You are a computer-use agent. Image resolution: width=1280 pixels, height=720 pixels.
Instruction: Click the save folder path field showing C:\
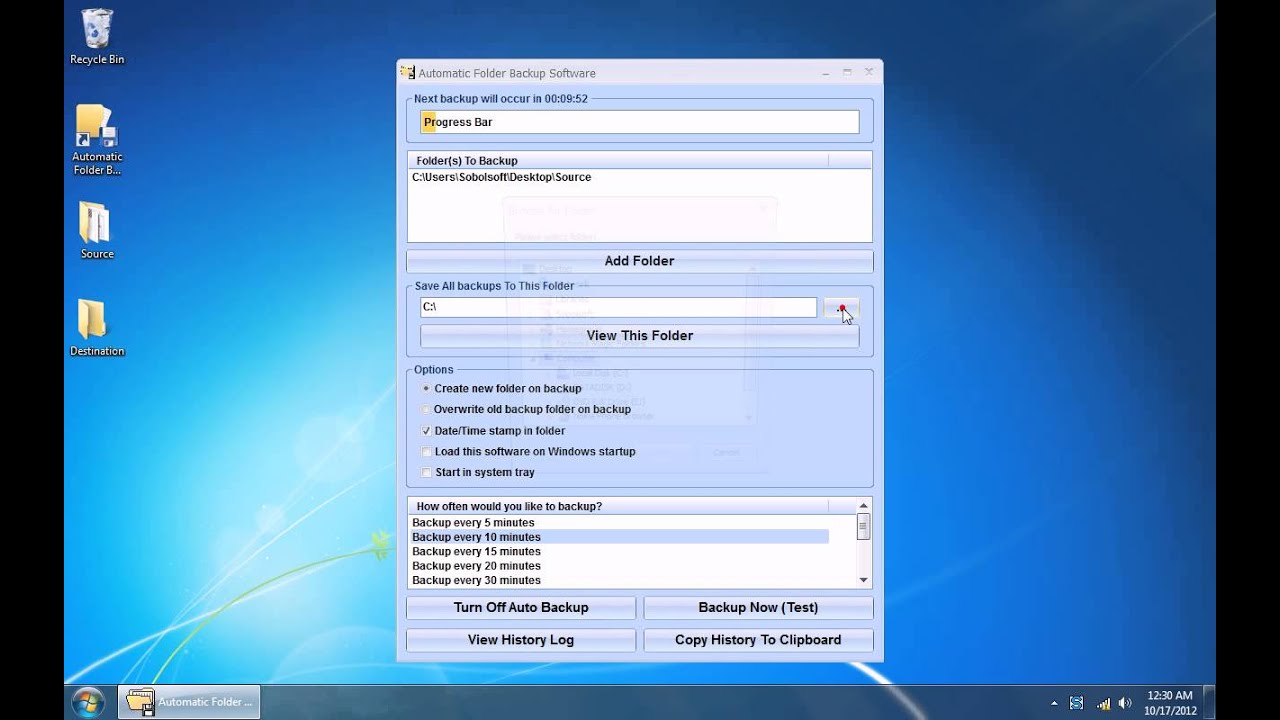pos(618,308)
